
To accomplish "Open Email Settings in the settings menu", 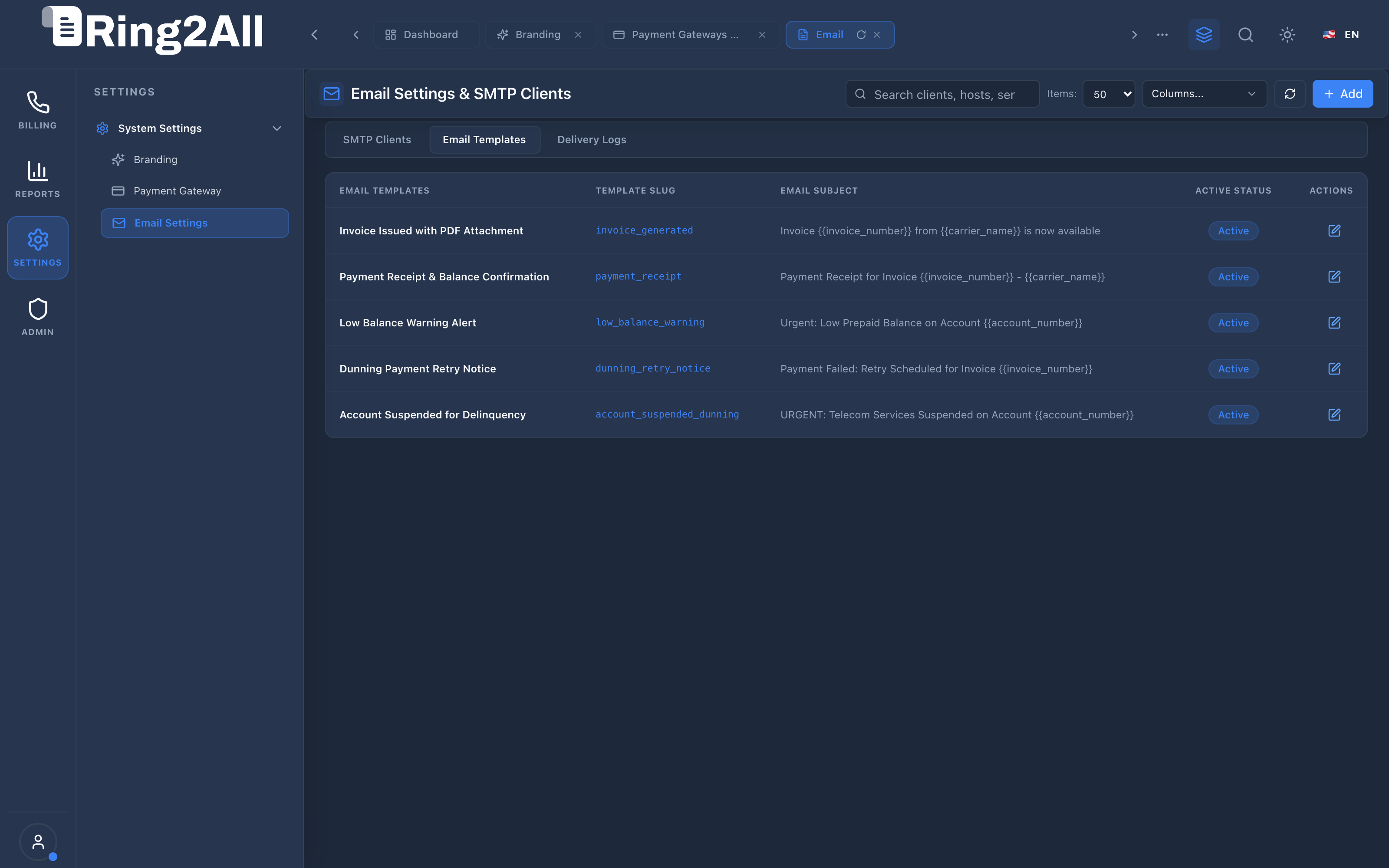I will 194,223.
